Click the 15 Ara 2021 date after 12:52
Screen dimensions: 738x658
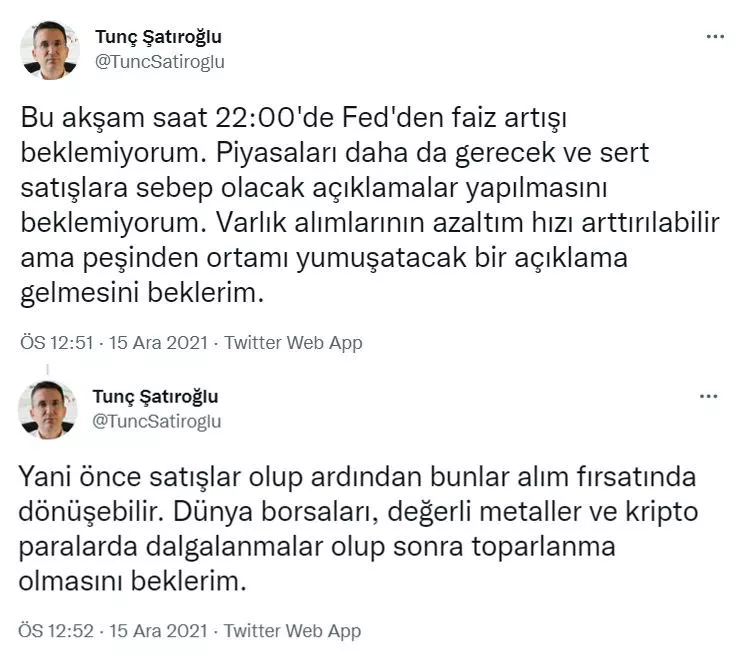[x=159, y=631]
